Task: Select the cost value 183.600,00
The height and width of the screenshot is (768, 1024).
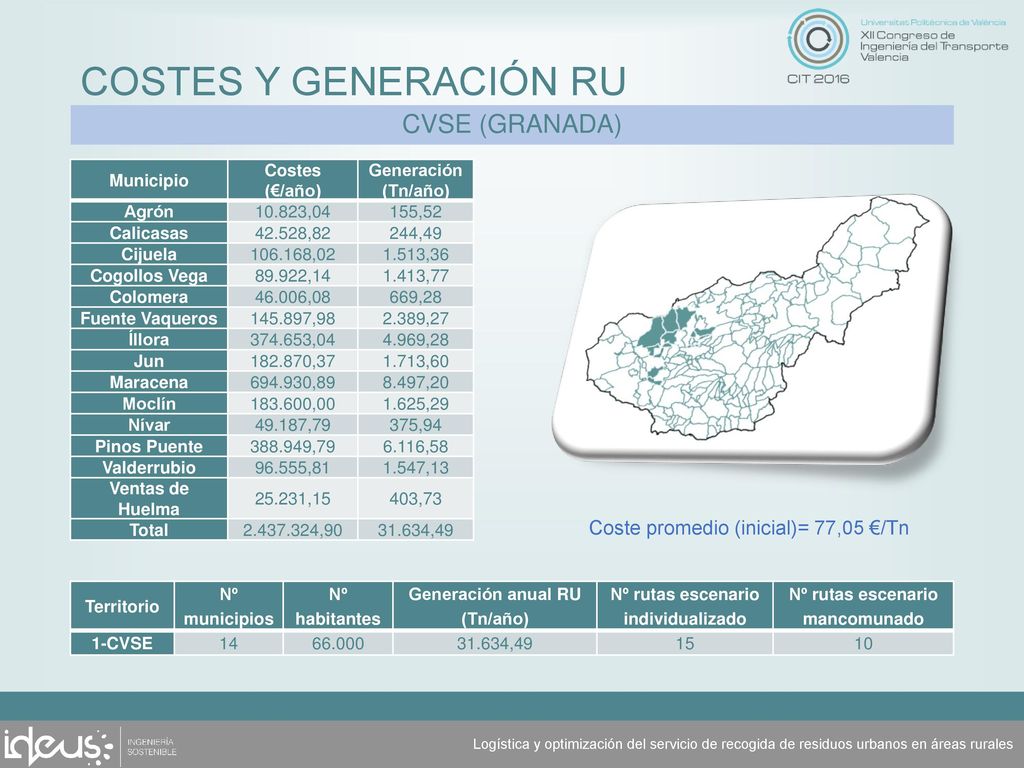Action: pyautogui.click(x=293, y=404)
